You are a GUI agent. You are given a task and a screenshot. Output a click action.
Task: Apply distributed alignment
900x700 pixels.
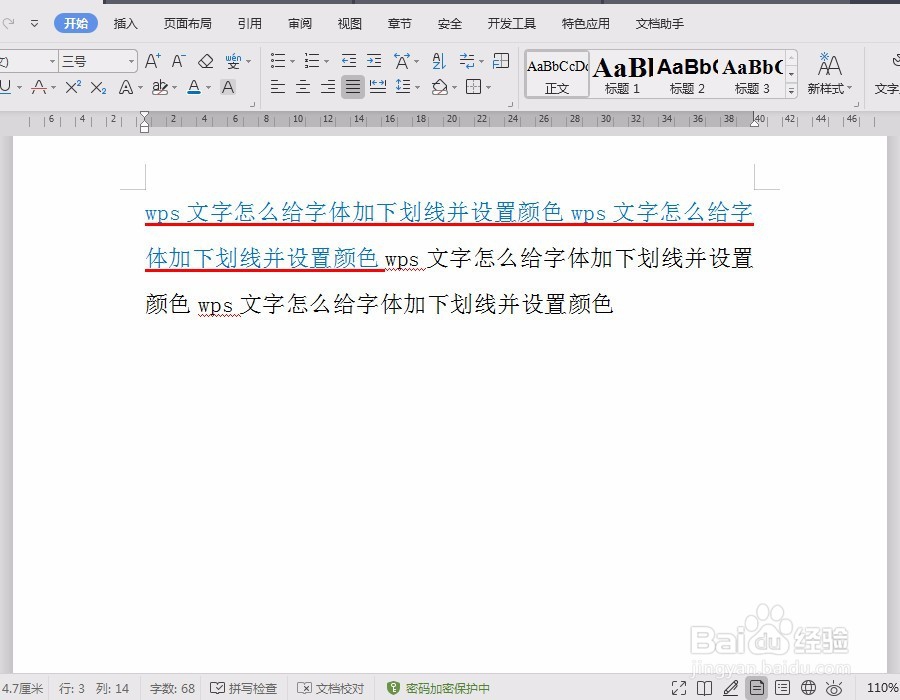(x=378, y=87)
